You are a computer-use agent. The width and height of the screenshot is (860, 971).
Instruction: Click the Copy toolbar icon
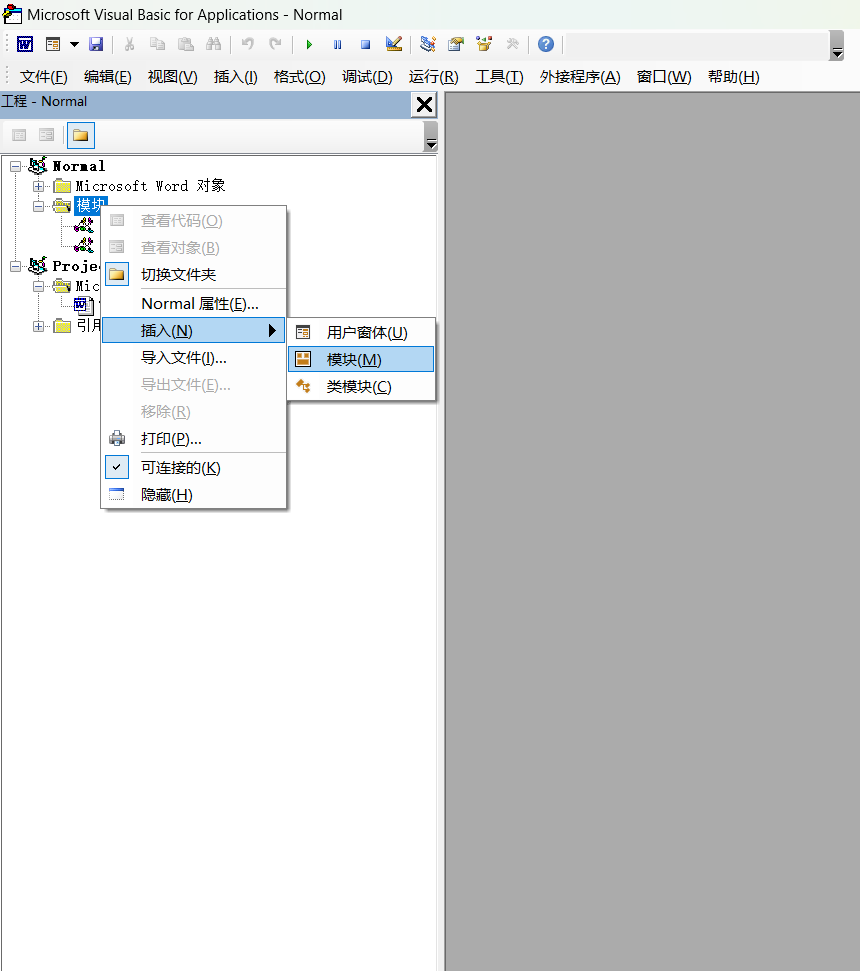click(157, 45)
